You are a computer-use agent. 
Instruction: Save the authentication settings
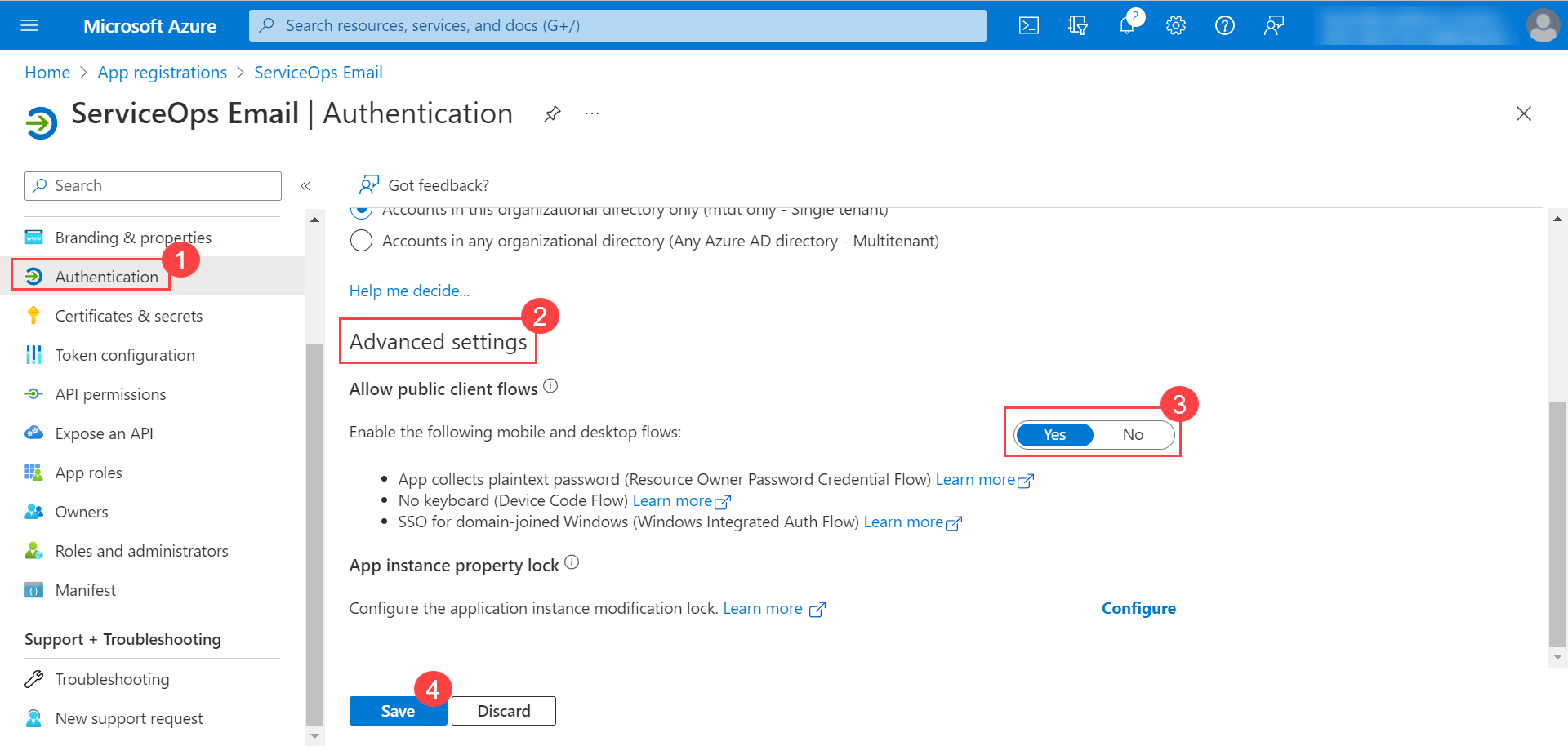(398, 711)
